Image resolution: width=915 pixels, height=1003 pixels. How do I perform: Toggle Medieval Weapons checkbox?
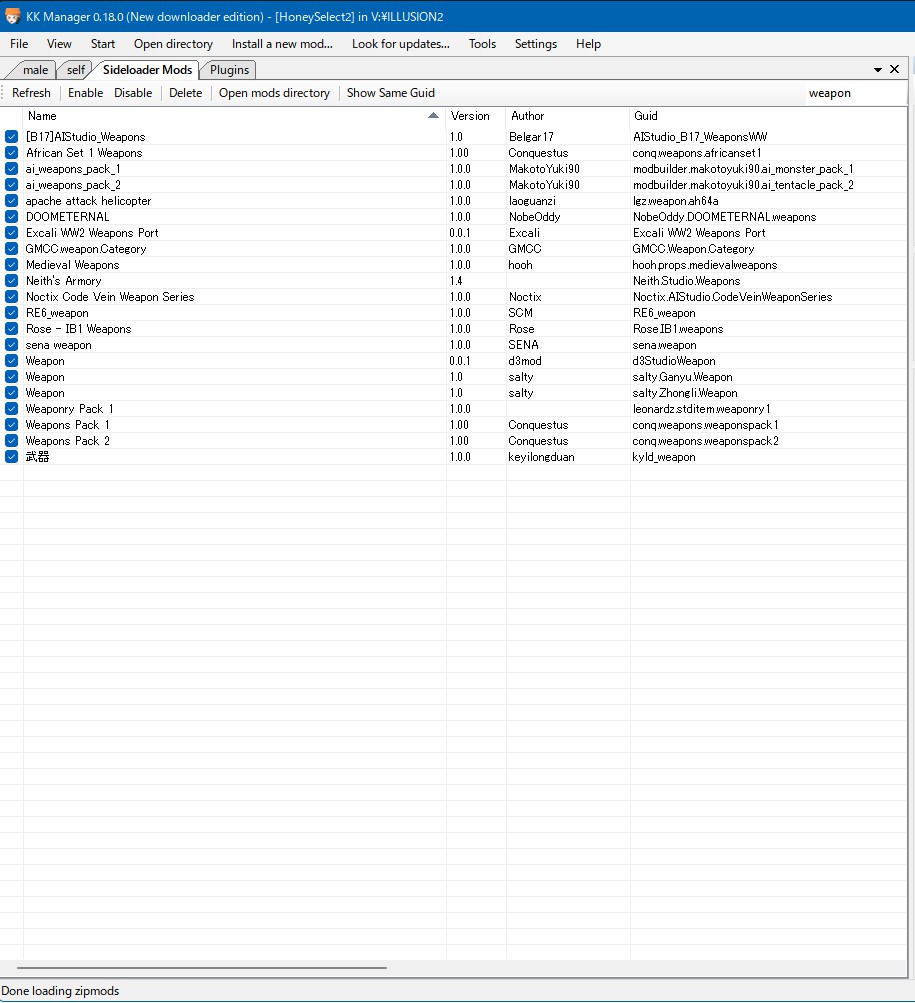point(12,265)
